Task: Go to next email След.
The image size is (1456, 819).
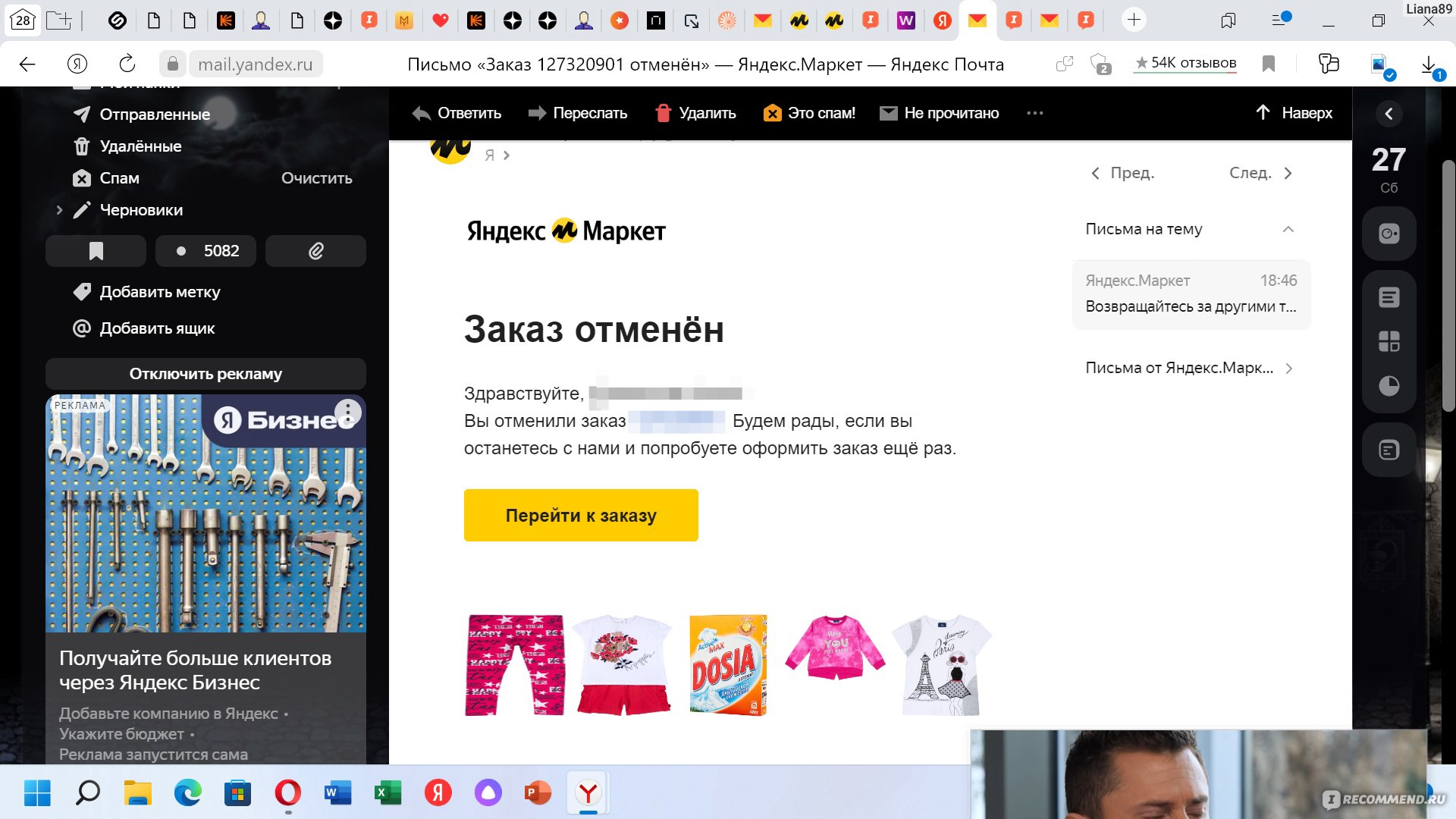Action: click(1260, 173)
